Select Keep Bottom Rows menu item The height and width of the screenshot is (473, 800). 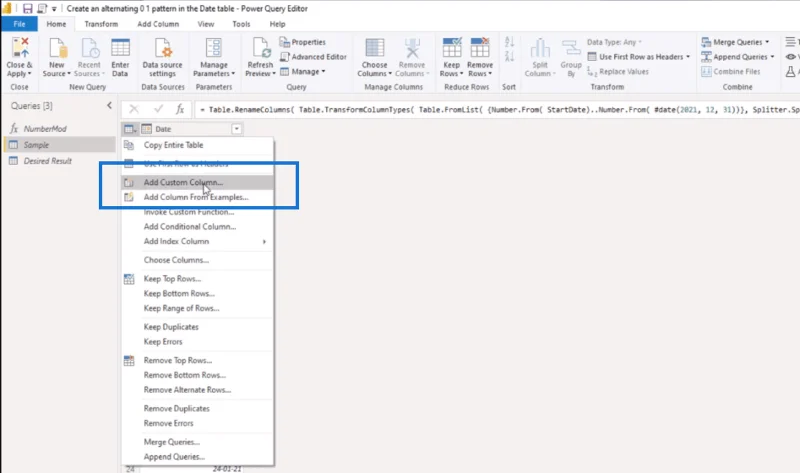(197, 293)
